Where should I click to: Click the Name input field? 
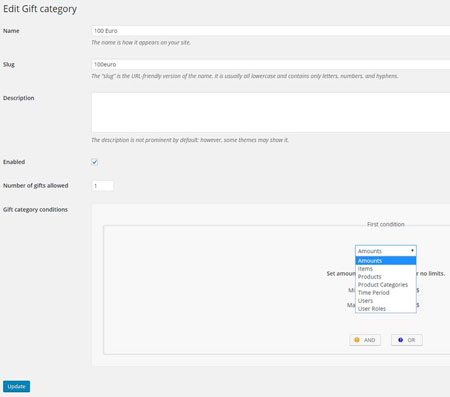coord(271,31)
